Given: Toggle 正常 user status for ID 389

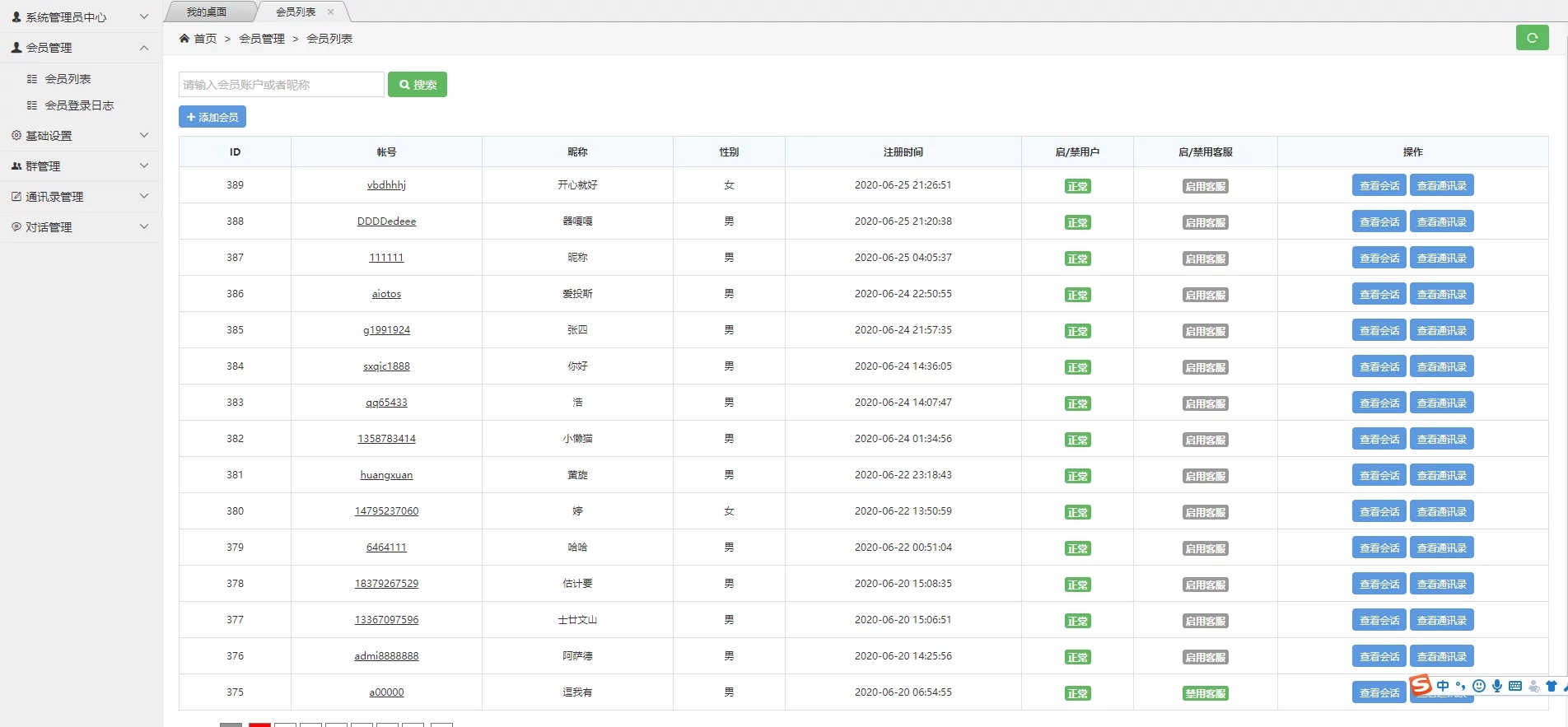Looking at the screenshot, I should (x=1077, y=186).
